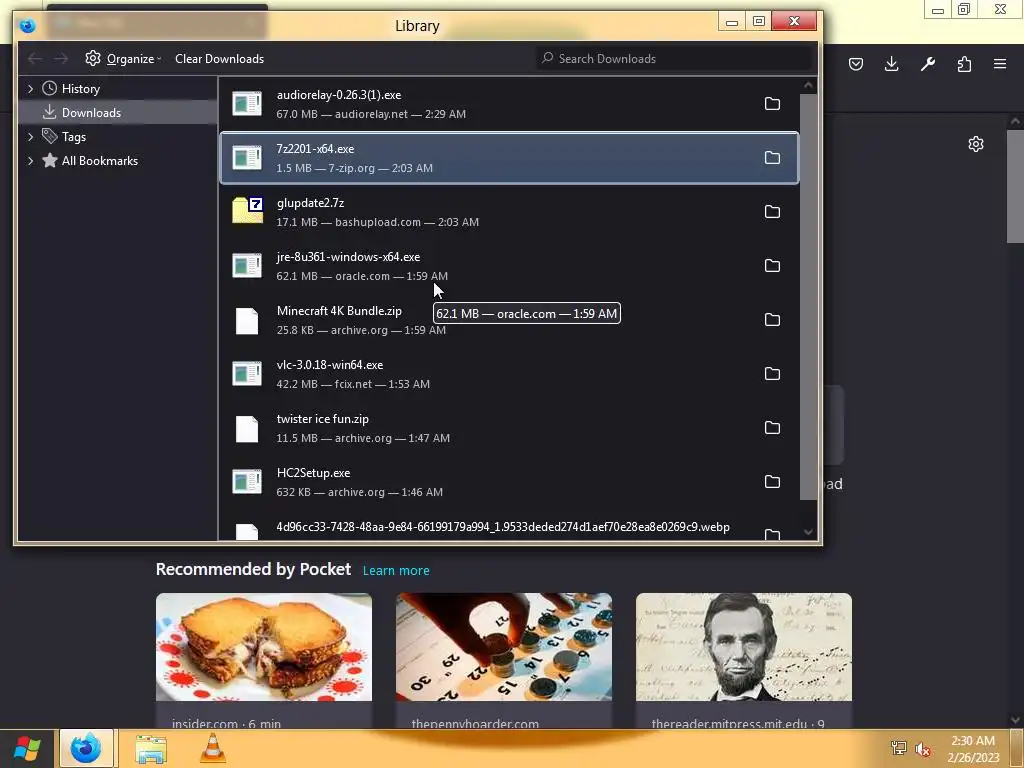The height and width of the screenshot is (768, 1024).
Task: Open the Firefox hamburger application menu
Action: point(1000,64)
